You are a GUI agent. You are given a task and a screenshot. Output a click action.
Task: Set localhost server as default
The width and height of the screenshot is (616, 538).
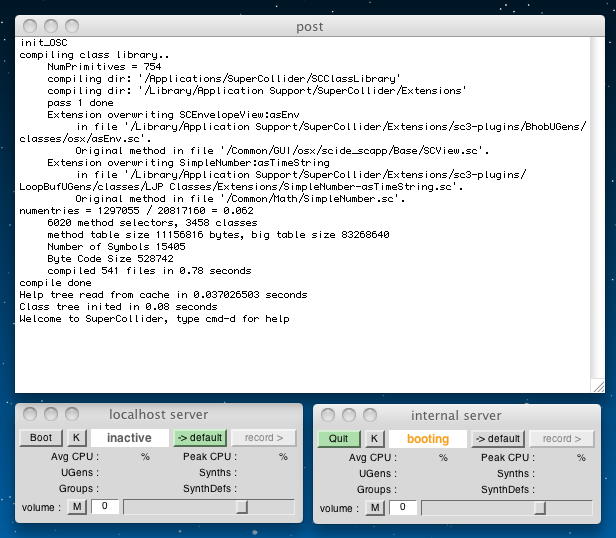[x=200, y=438]
